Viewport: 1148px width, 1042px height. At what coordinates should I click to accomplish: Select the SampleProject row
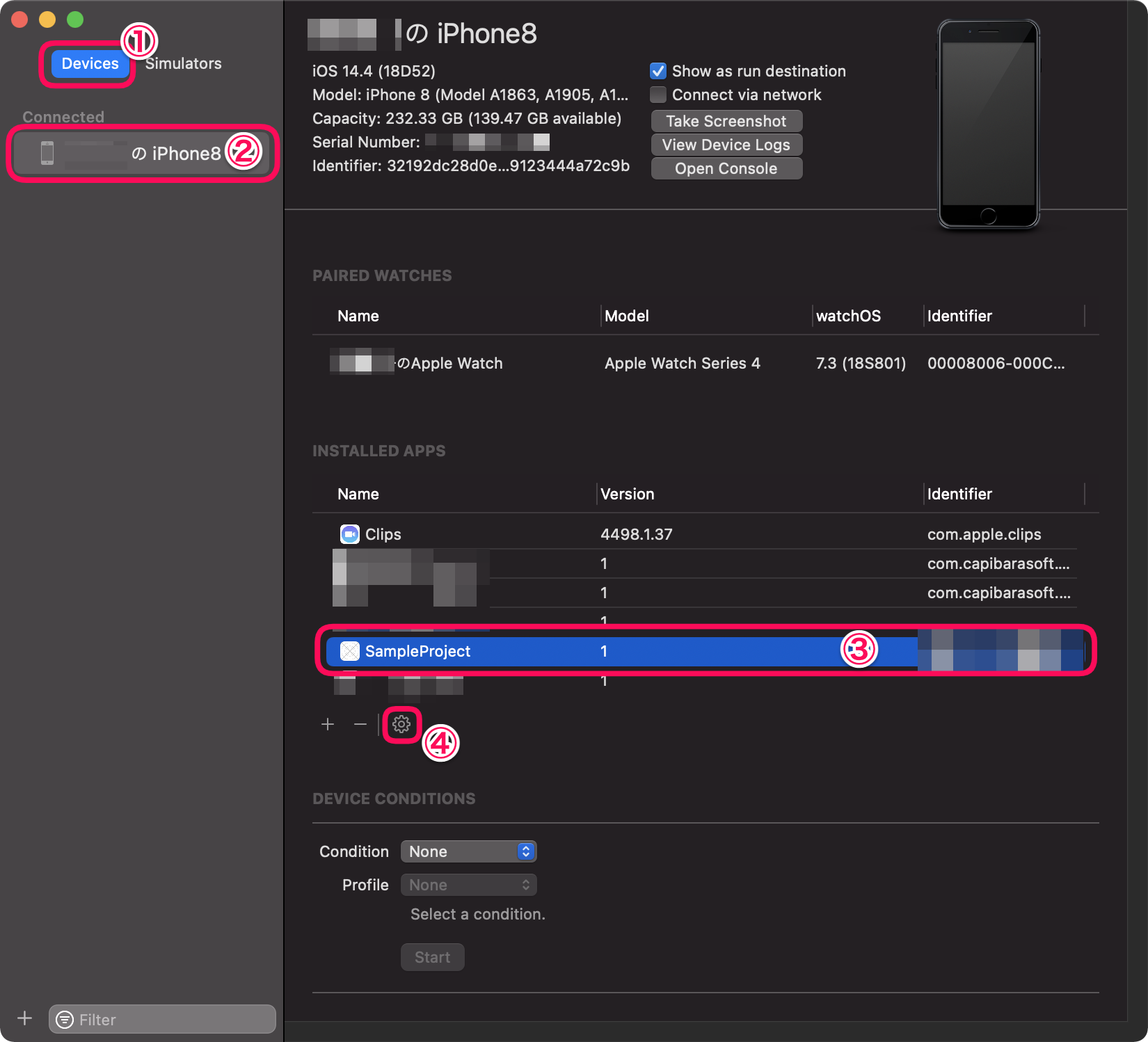(705, 651)
